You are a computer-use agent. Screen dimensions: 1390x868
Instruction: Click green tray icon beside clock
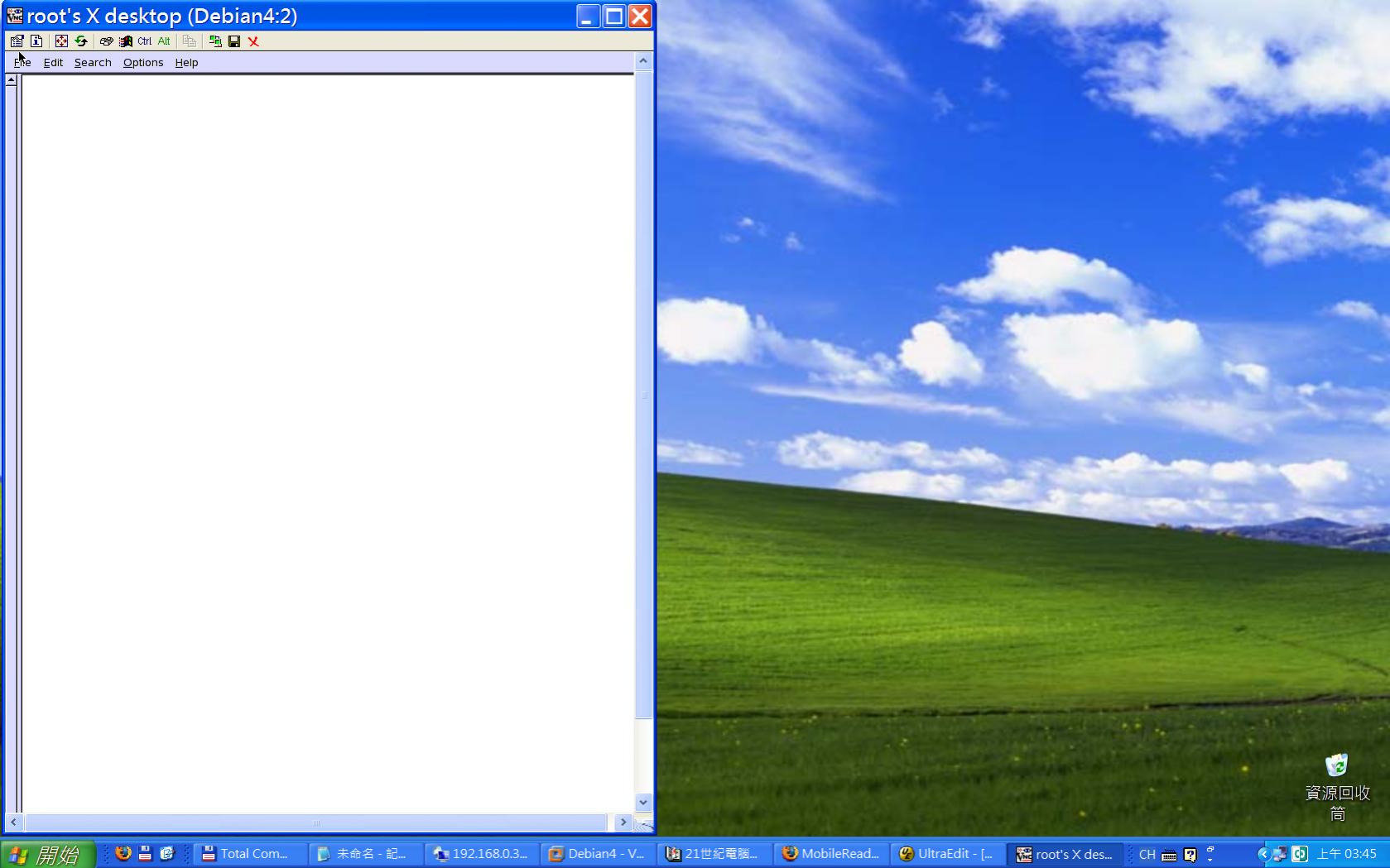(1300, 854)
